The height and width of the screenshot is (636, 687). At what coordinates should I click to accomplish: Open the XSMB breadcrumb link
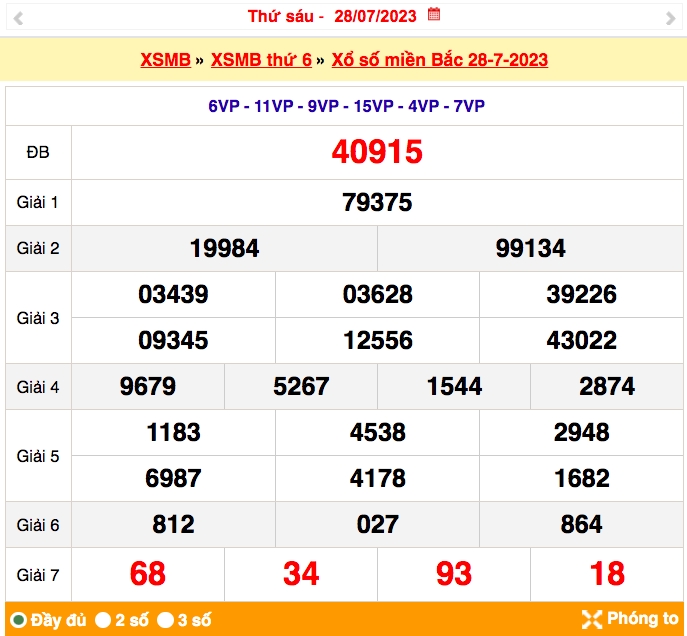point(166,60)
